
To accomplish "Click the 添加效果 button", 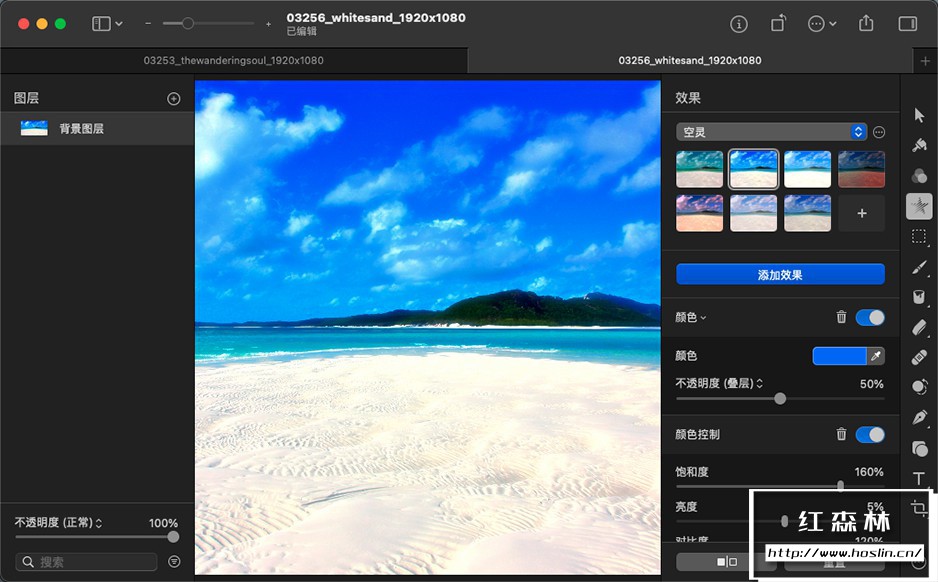I will pyautogui.click(x=780, y=273).
